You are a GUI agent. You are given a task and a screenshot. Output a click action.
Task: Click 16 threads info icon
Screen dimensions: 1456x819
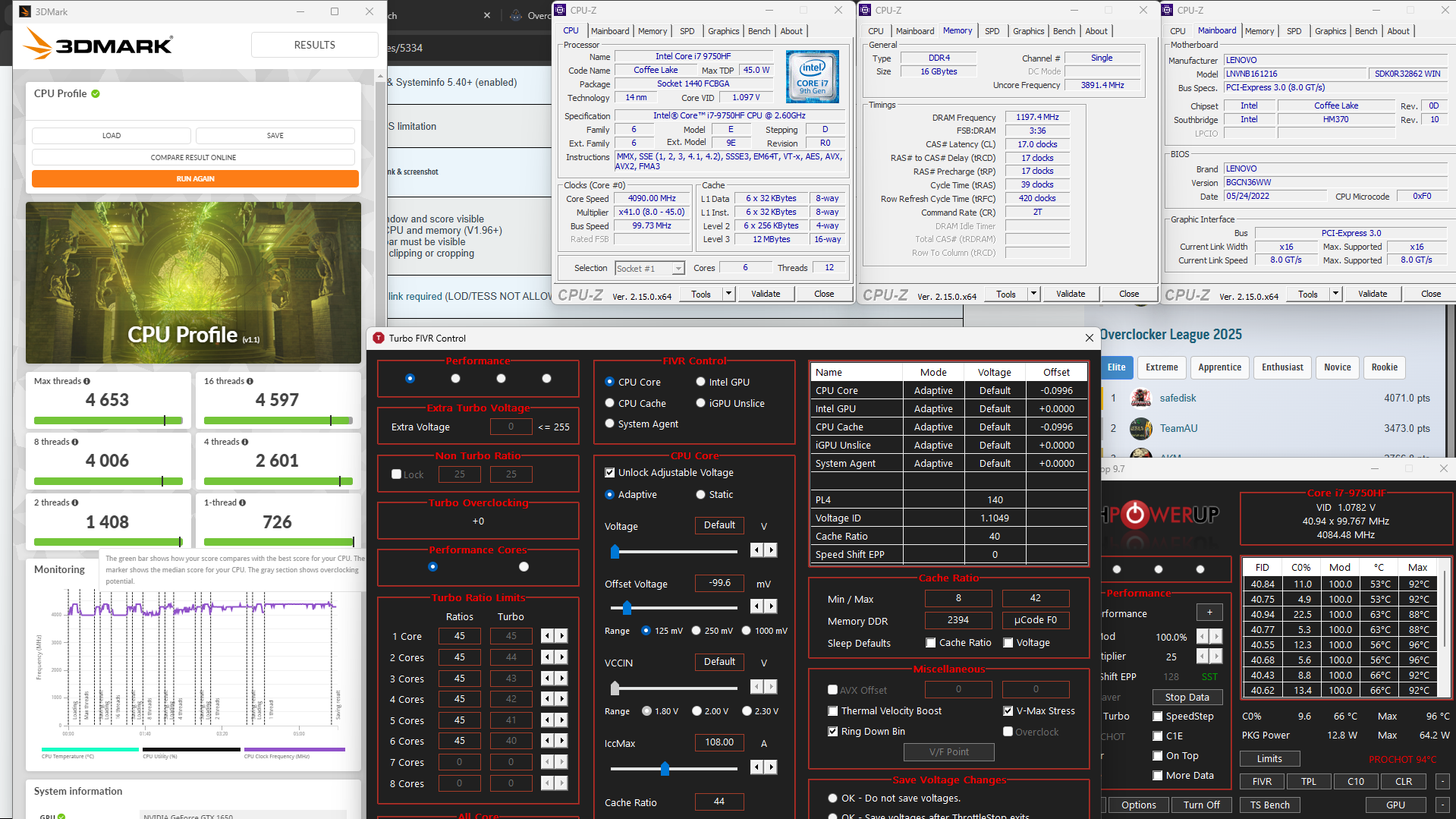[x=250, y=382]
